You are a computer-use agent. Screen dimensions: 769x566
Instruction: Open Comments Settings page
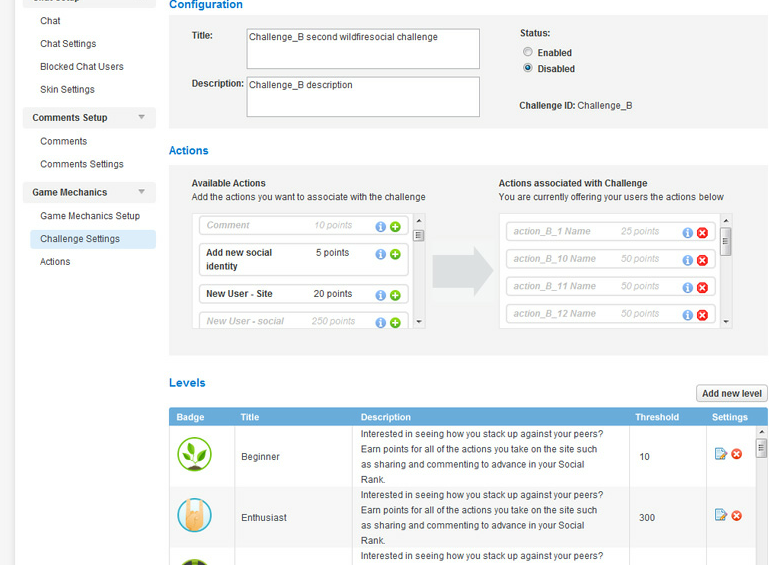point(82,164)
